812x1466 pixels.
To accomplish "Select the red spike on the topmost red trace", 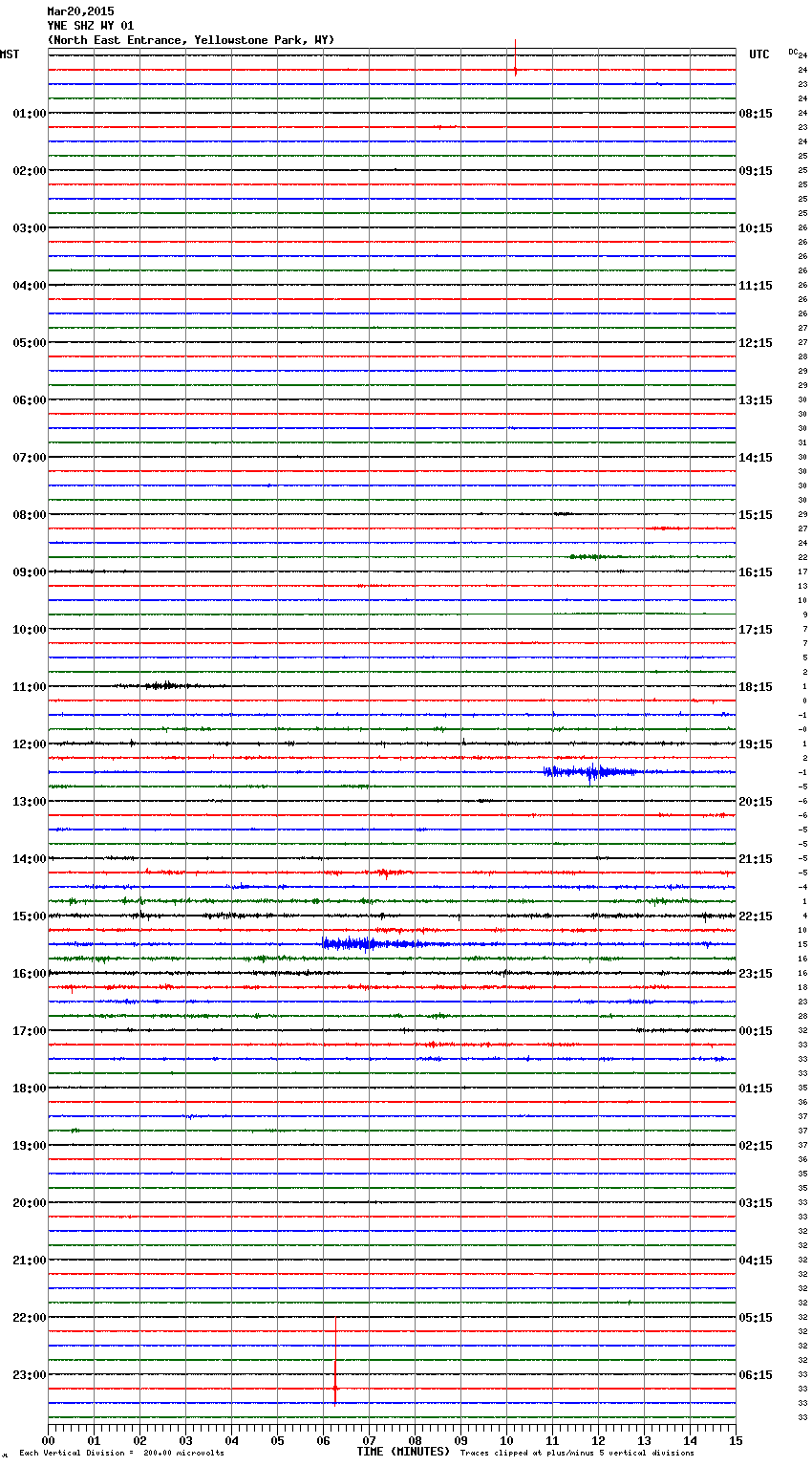I will 515,67.
